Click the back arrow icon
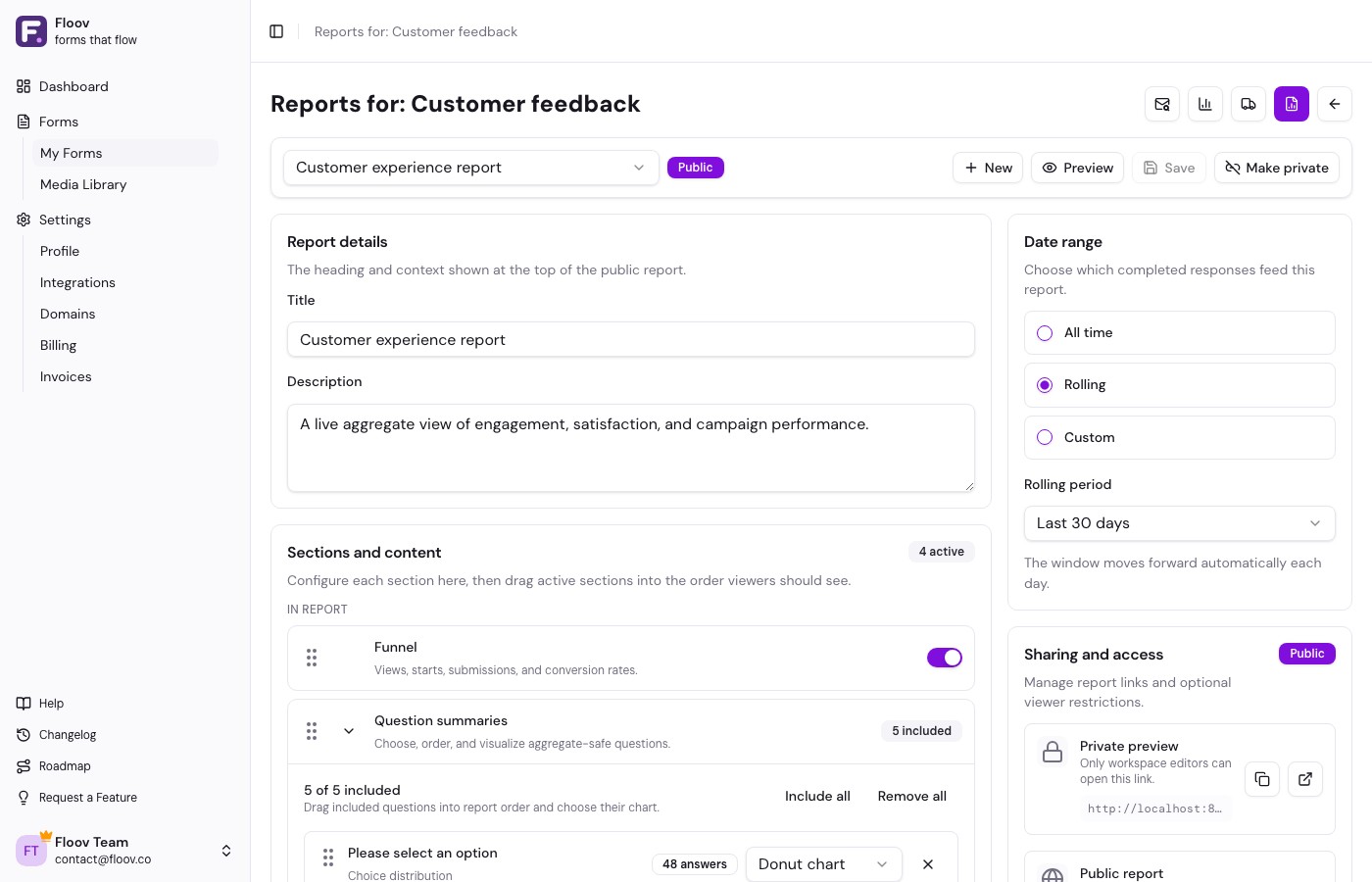This screenshot has width=1372, height=882. (1335, 104)
